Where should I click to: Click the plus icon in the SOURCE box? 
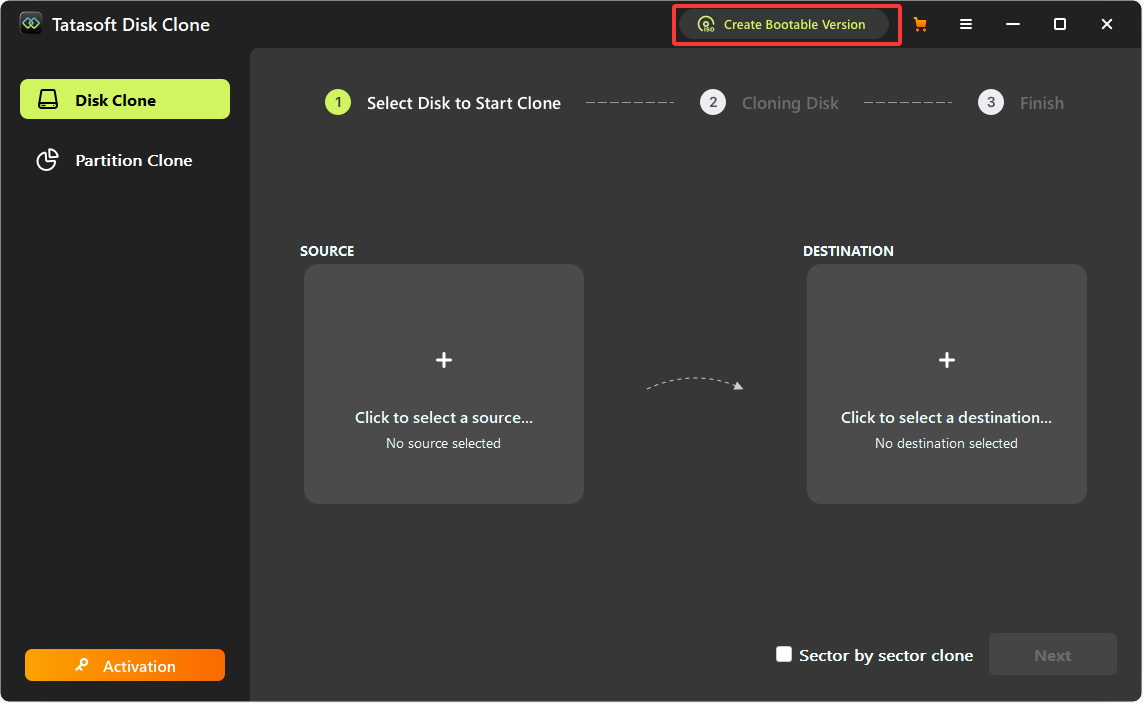[443, 360]
